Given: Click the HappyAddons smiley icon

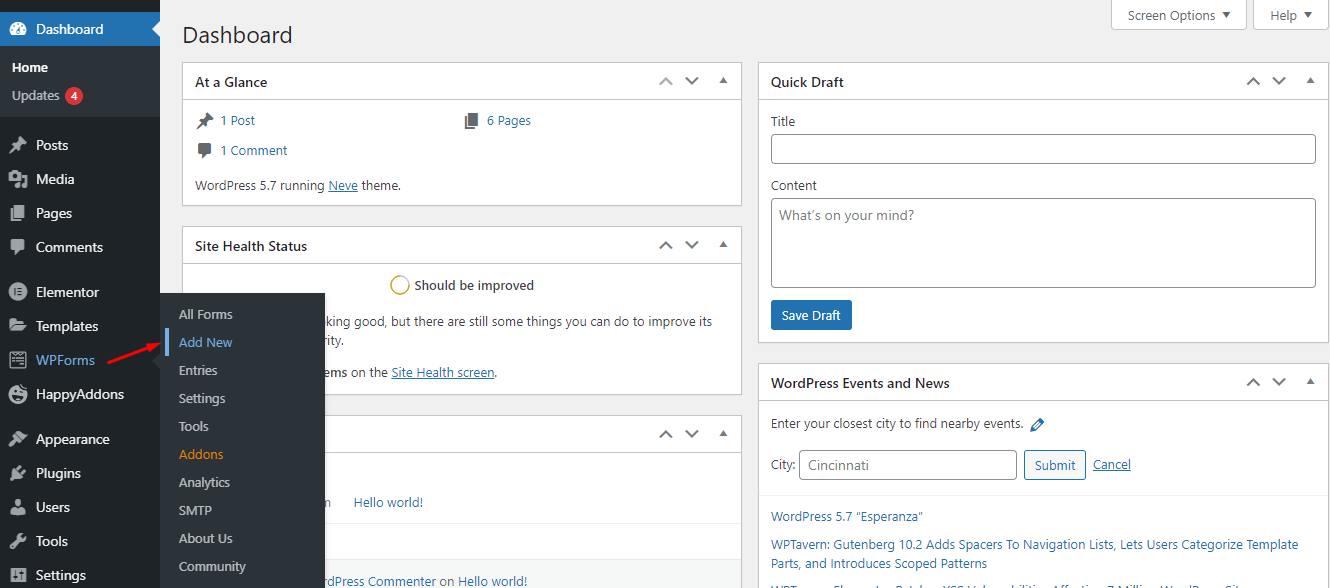Looking at the screenshot, I should 18,394.
